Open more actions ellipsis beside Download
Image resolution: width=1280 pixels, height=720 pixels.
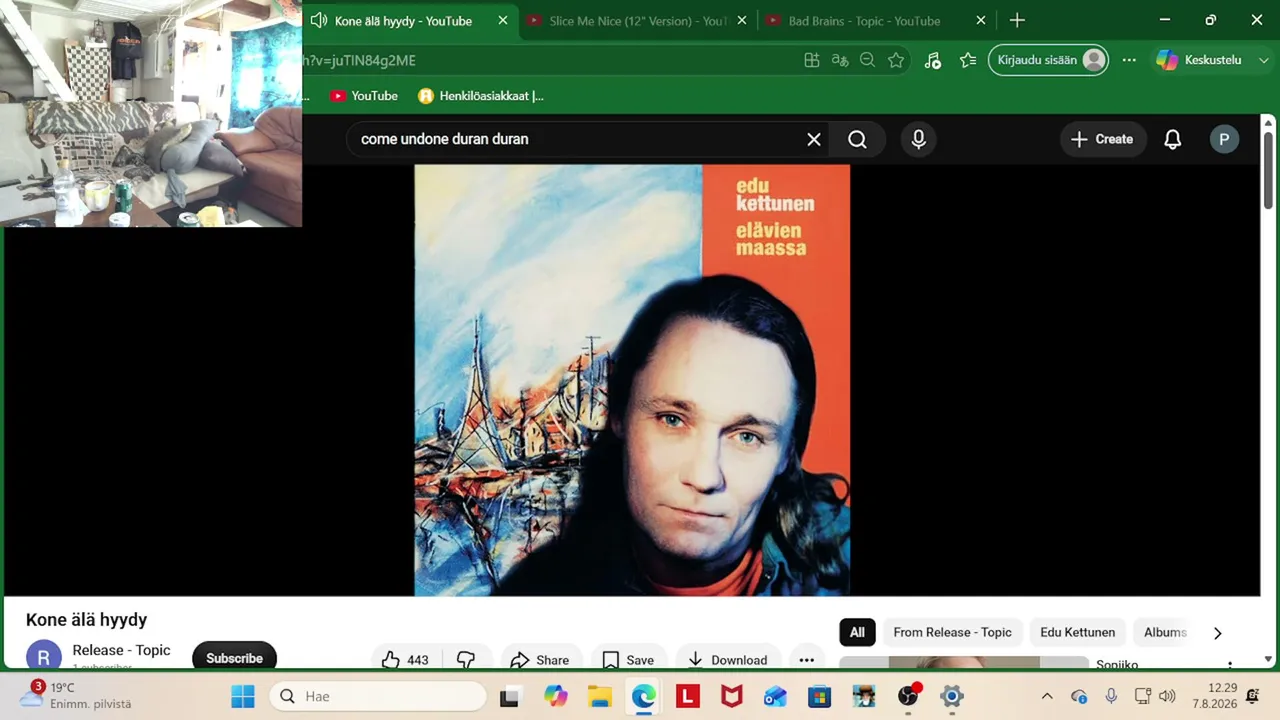(807, 659)
